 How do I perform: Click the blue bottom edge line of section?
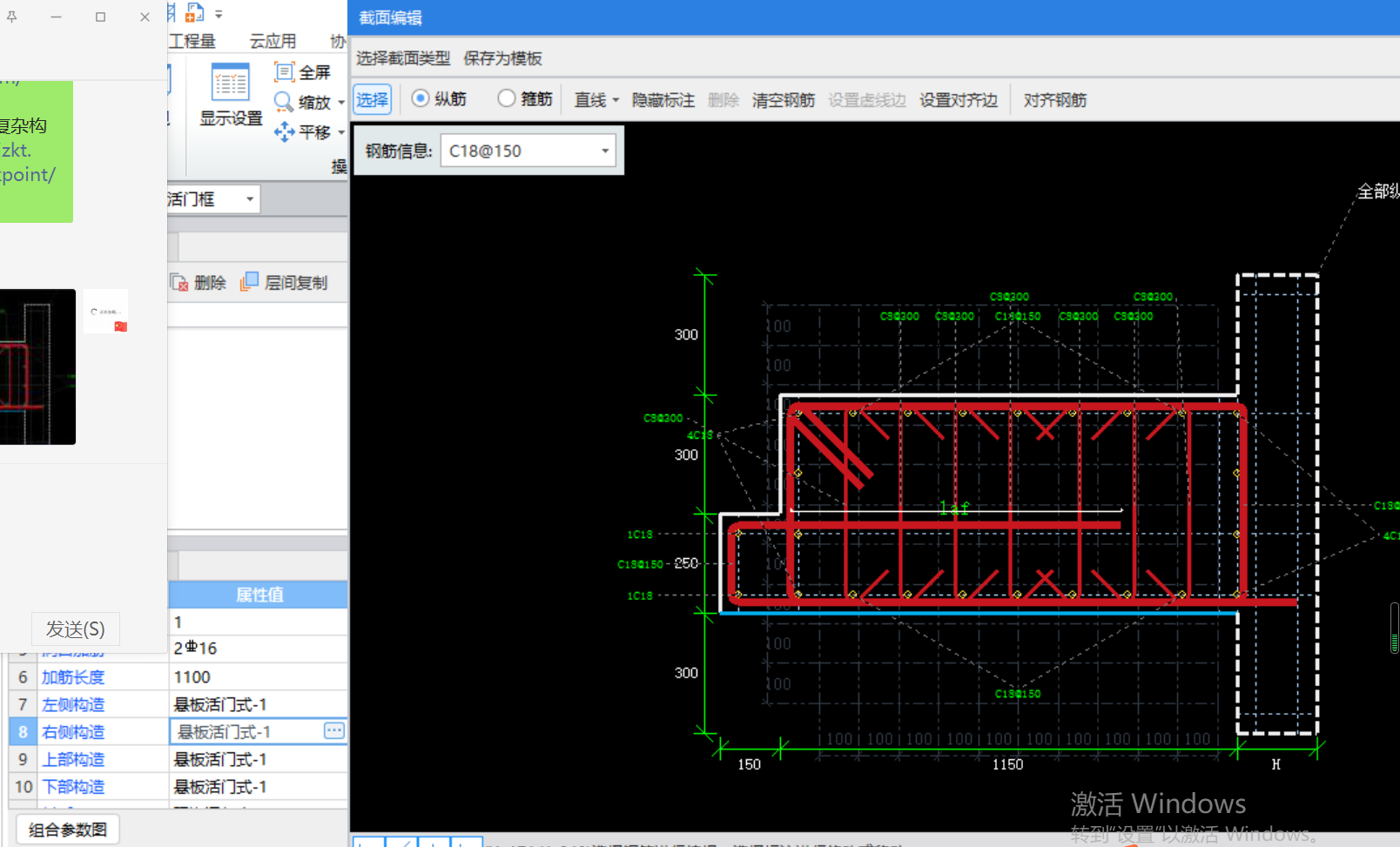[x=978, y=613]
